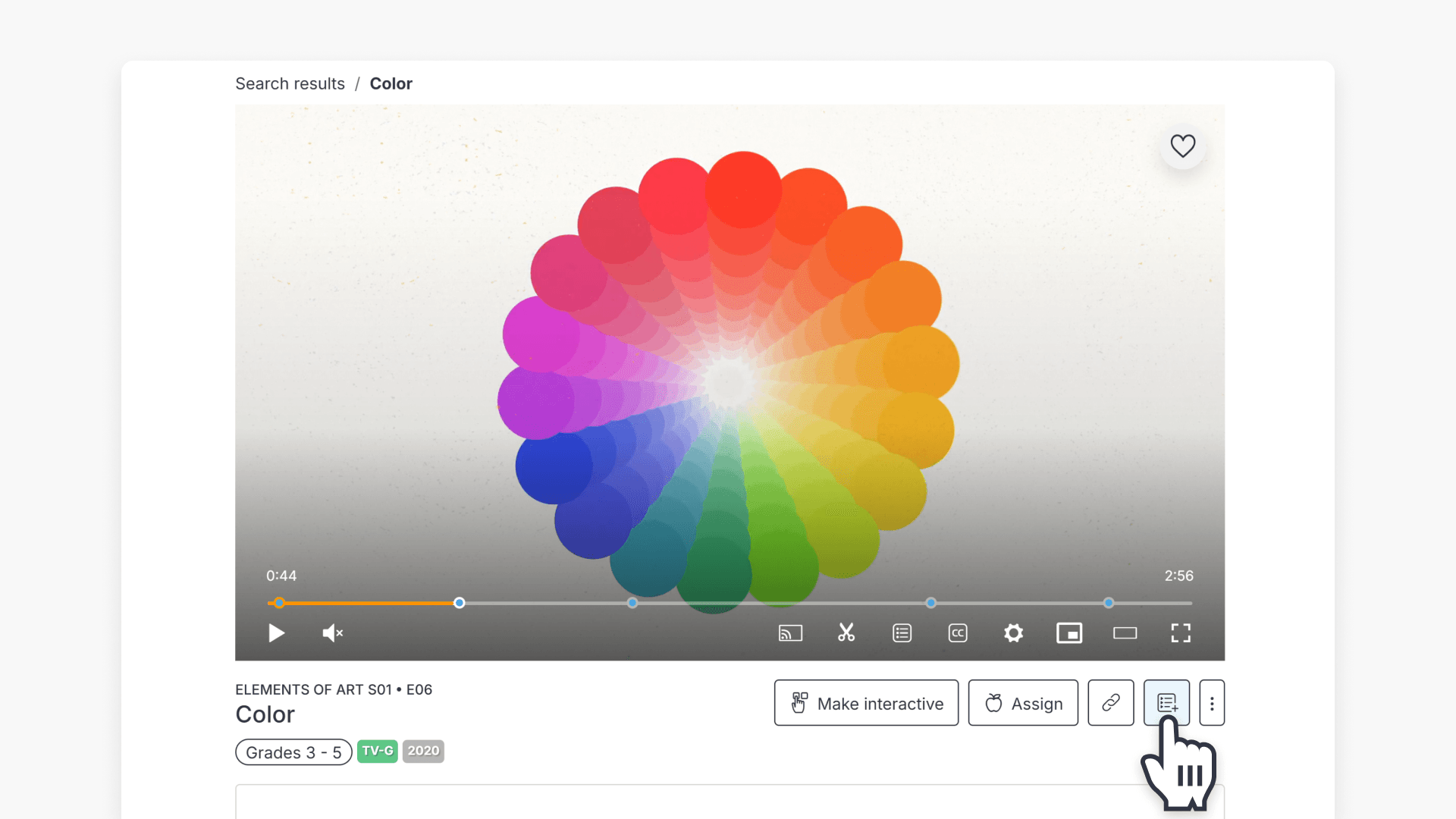Open the three-dot overflow menu
Image resolution: width=1456 pixels, height=819 pixels.
coord(1212,703)
